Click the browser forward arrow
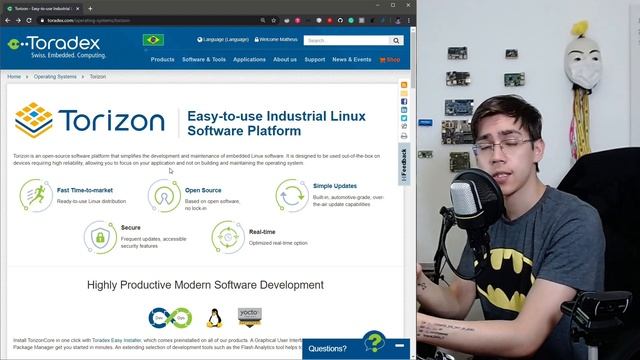Screen dimensions: 640x360 point(18,20)
